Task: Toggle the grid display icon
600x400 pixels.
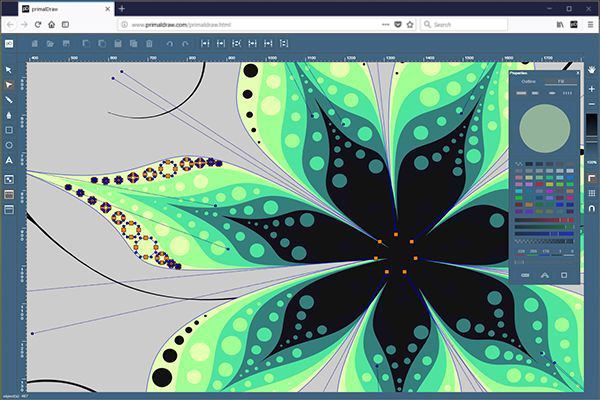Action: point(592,193)
